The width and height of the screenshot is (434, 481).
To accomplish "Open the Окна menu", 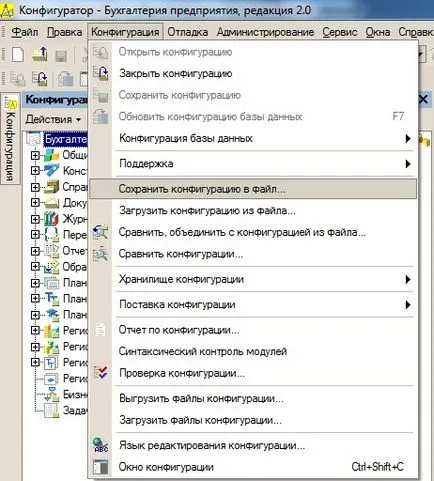I will (378, 32).
